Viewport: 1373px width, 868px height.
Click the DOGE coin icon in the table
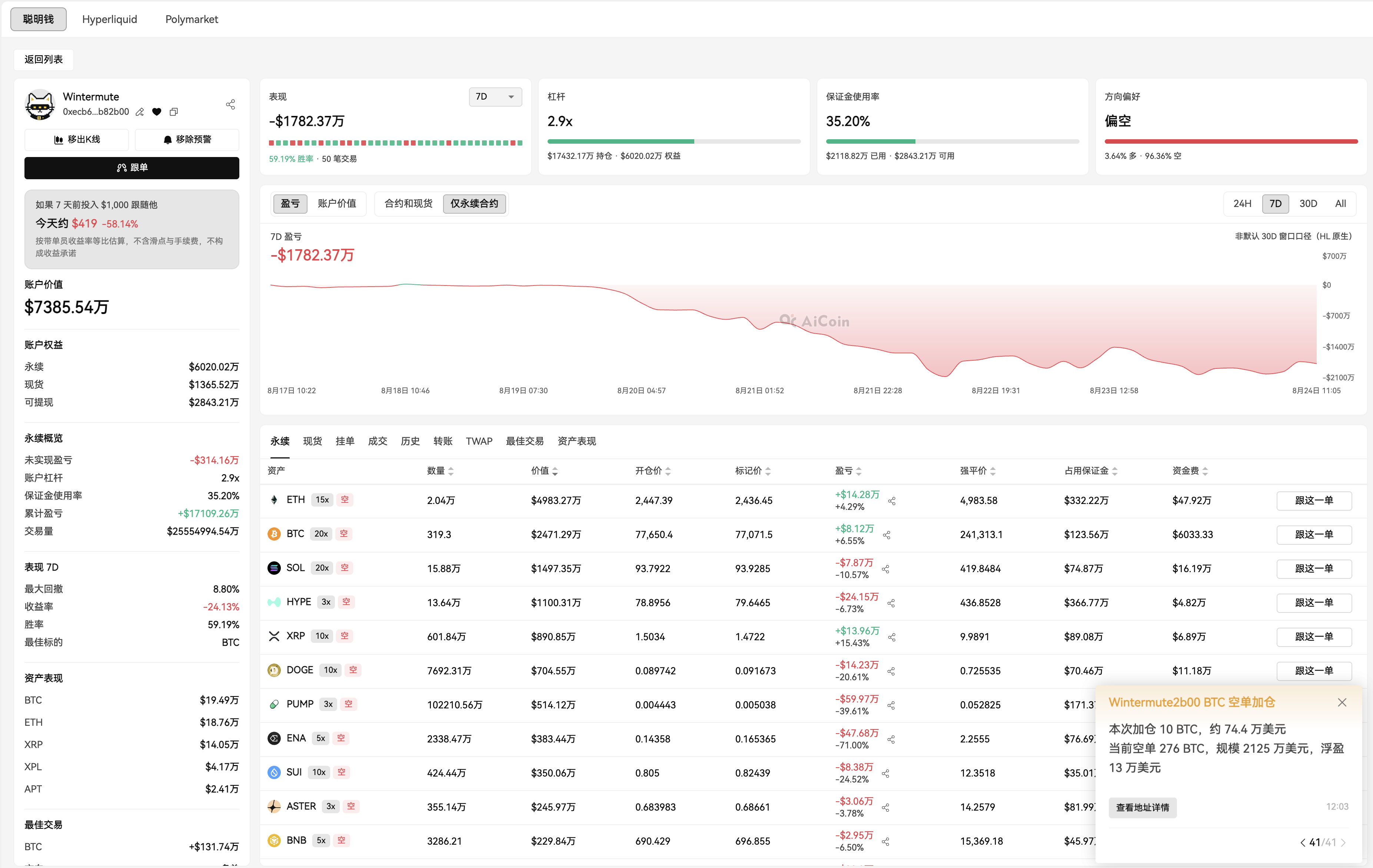tap(274, 670)
